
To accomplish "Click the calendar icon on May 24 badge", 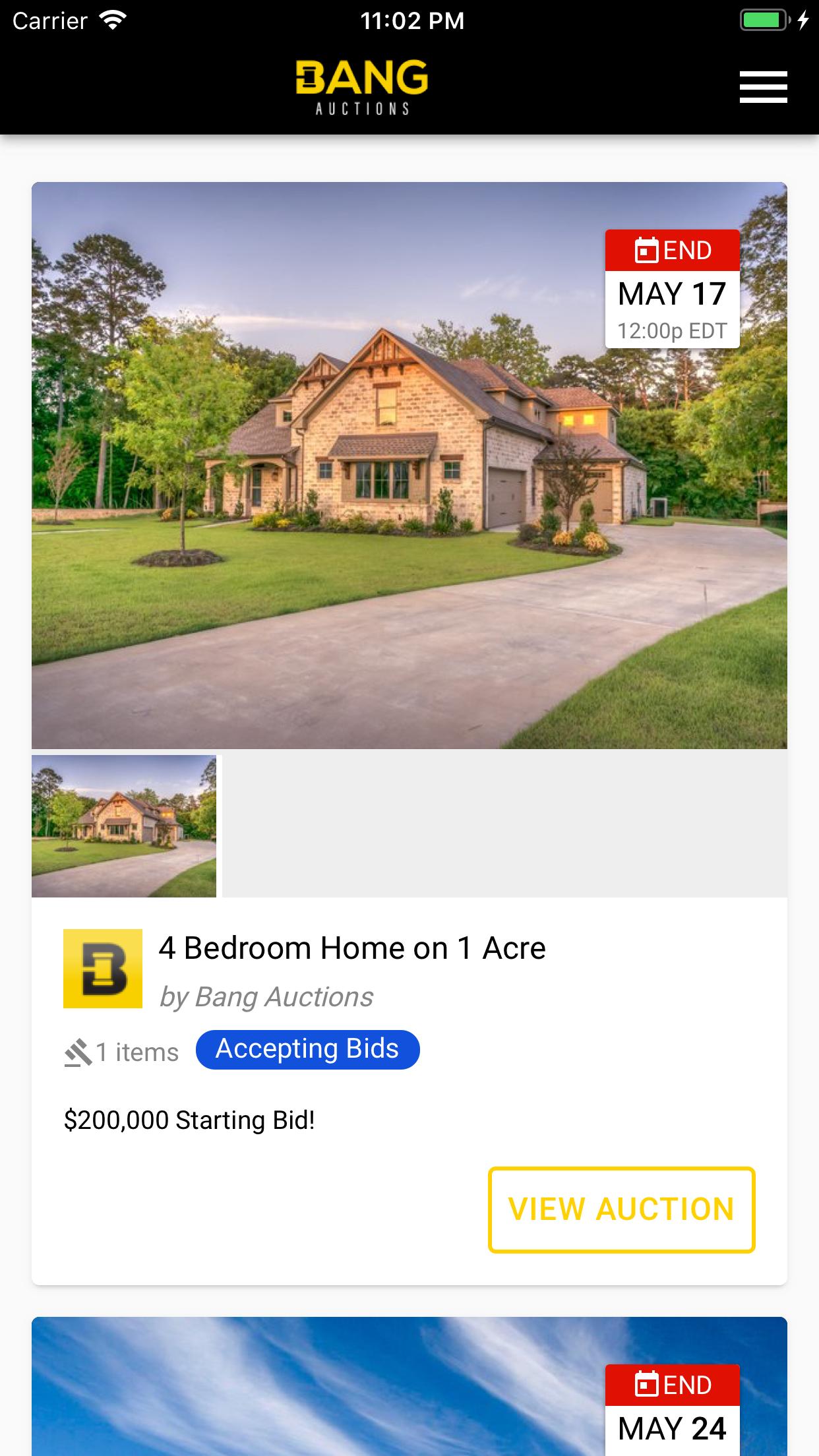I will 646,1385.
